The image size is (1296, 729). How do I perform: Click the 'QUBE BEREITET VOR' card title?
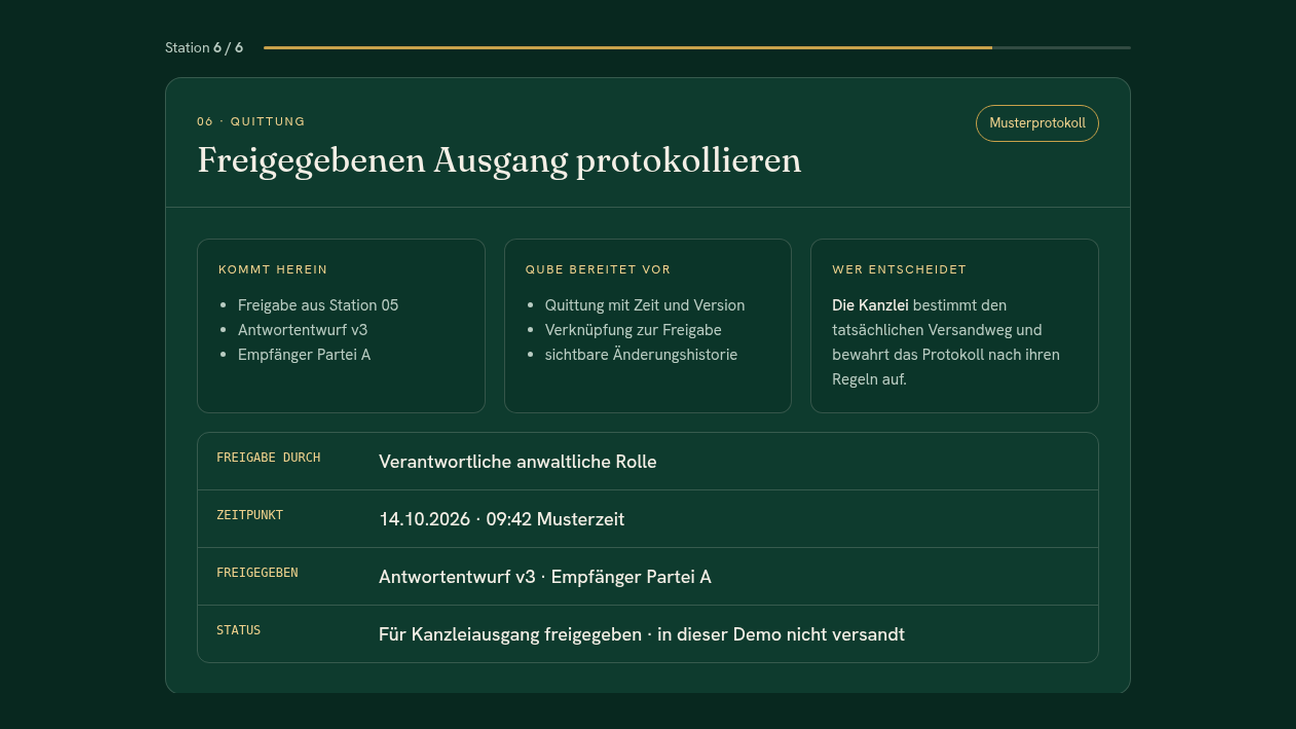point(598,269)
